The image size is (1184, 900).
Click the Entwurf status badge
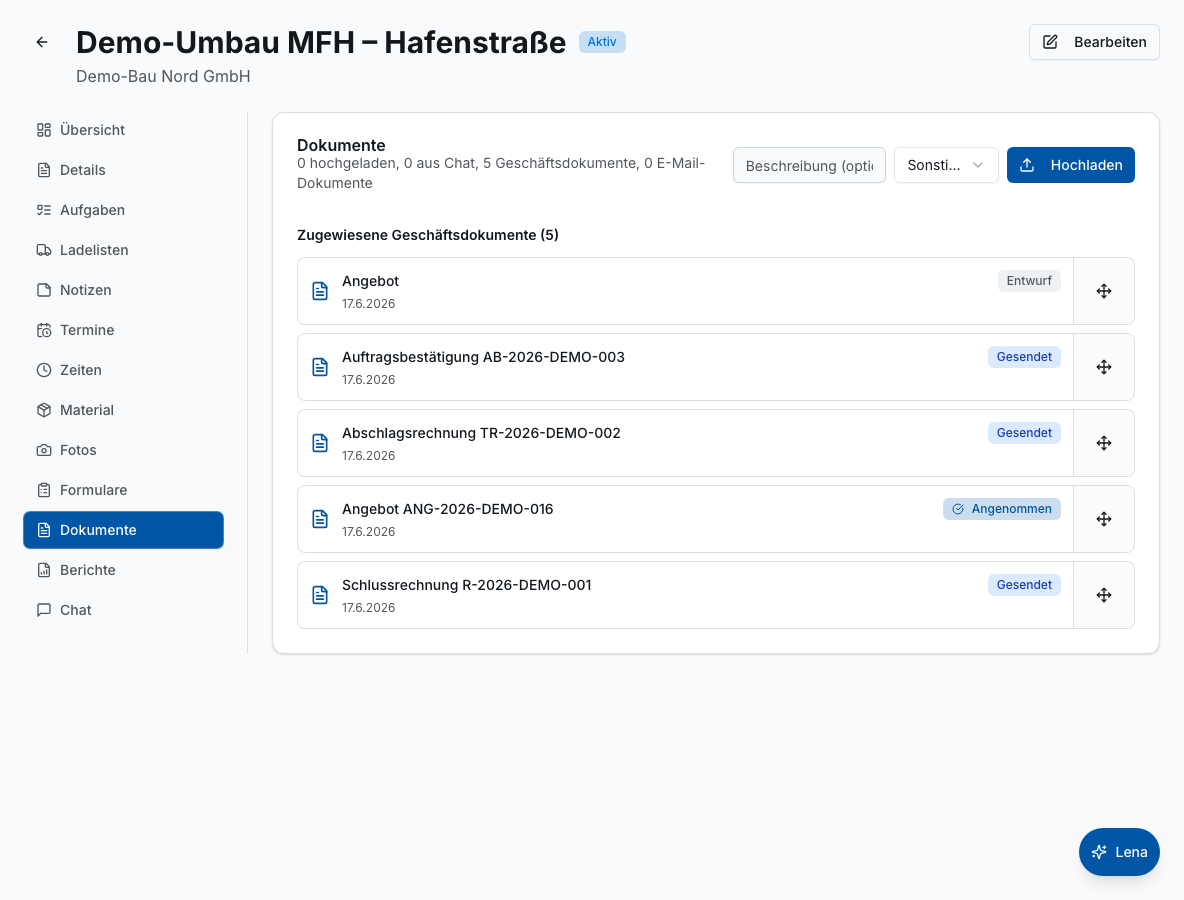coord(1028,281)
